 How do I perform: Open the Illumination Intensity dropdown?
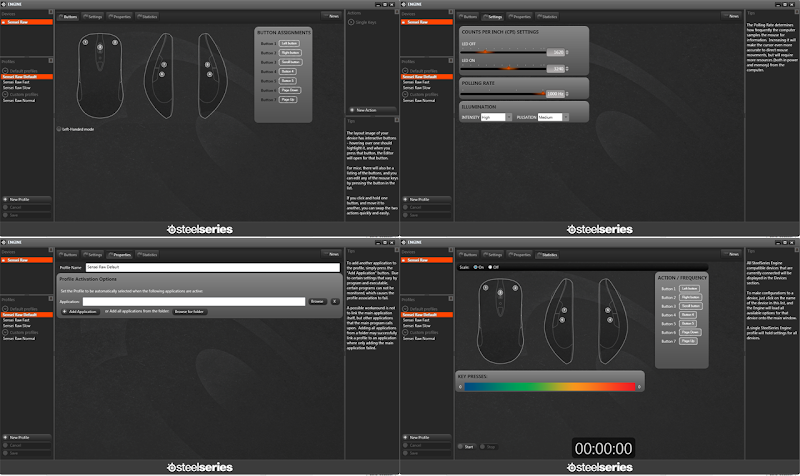pyautogui.click(x=496, y=117)
